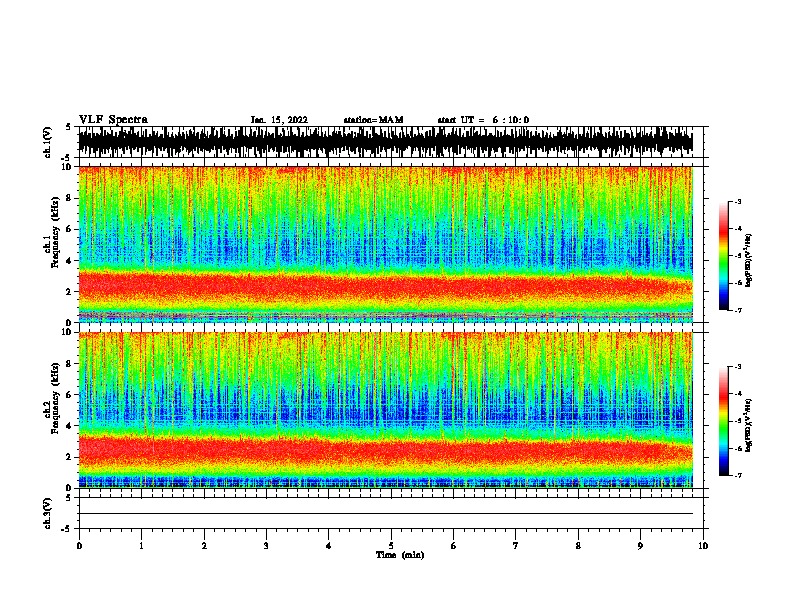Click the ch.1 color scale bar
Image resolution: width=792 pixels, height=612 pixels.
[723, 256]
